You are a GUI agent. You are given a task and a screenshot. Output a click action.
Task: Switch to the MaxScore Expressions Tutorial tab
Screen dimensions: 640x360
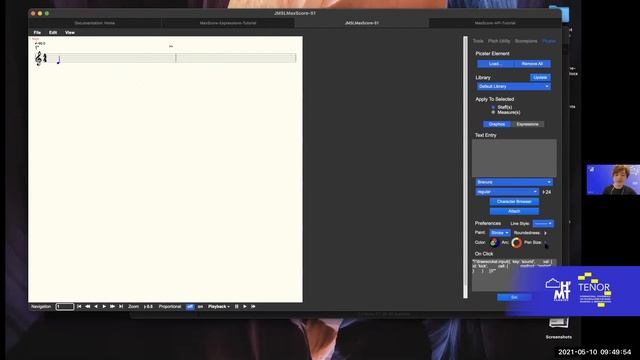click(228, 23)
